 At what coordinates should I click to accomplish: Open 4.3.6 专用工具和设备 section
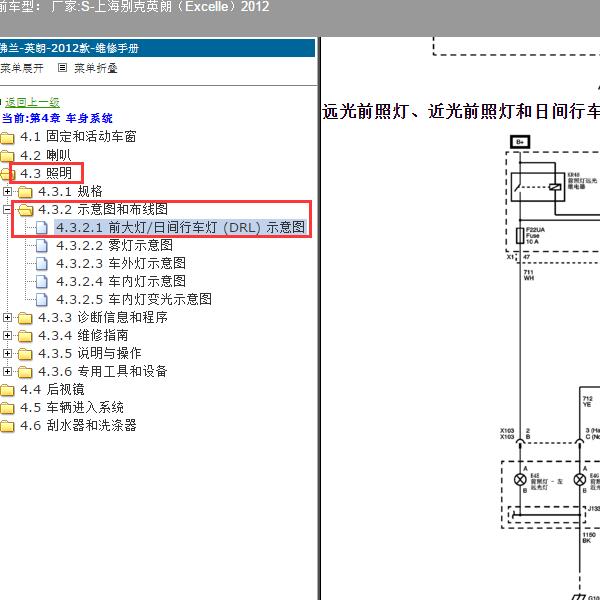[103, 371]
